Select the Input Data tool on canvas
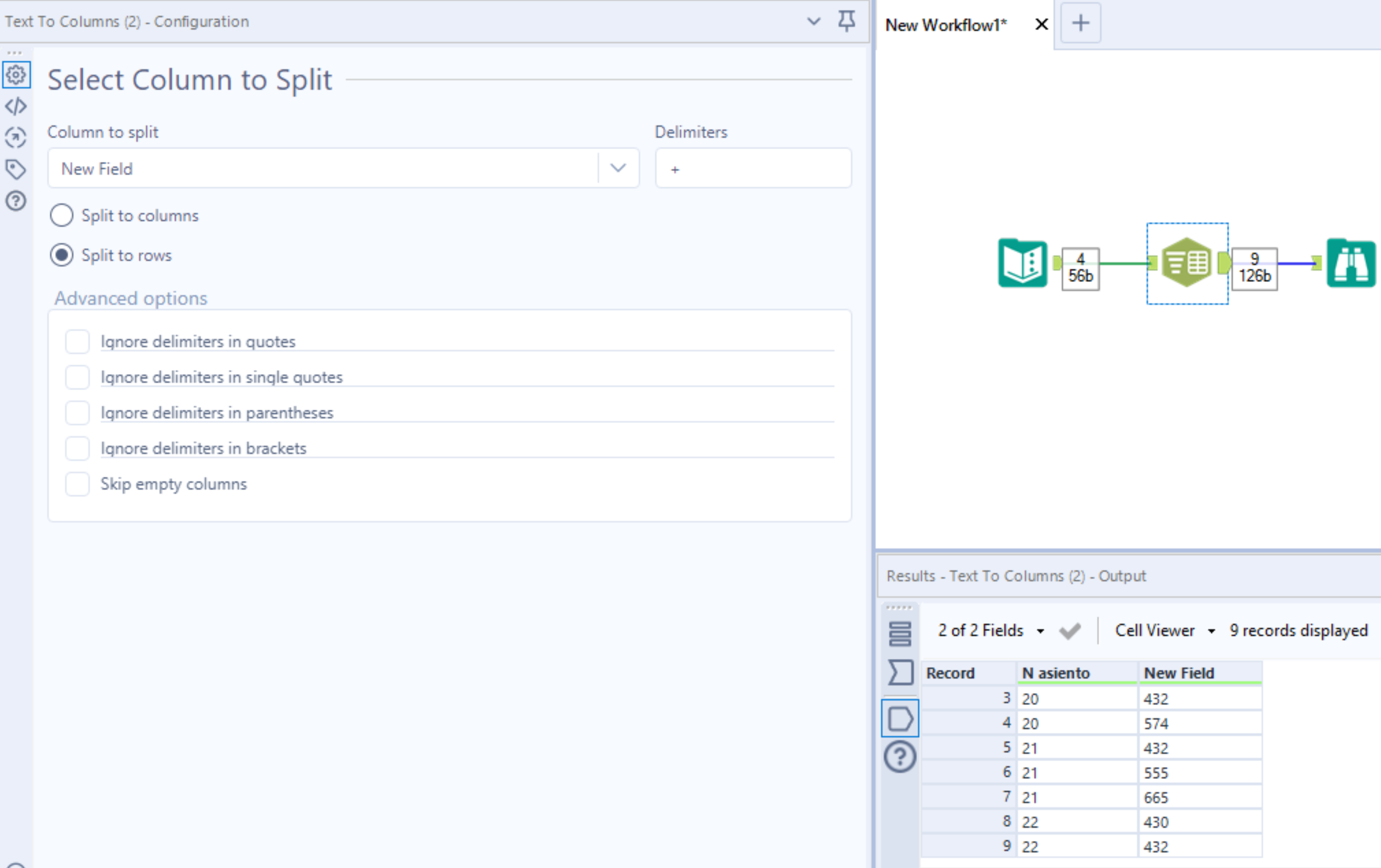 (1022, 263)
